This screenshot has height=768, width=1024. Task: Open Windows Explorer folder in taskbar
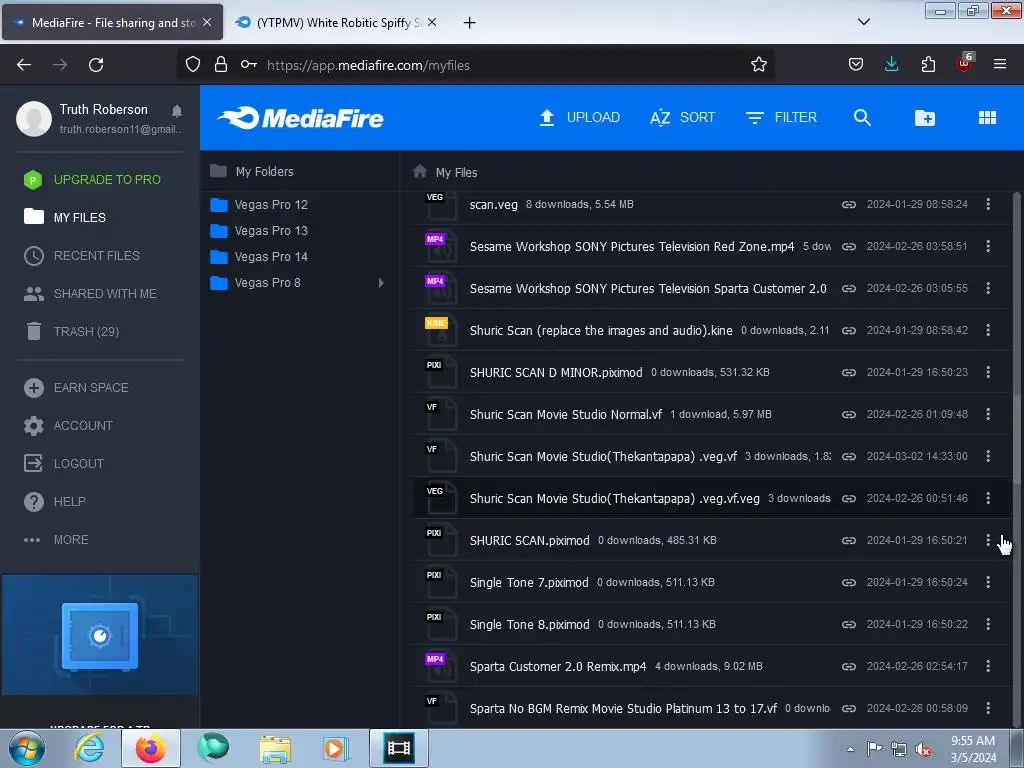(x=275, y=749)
